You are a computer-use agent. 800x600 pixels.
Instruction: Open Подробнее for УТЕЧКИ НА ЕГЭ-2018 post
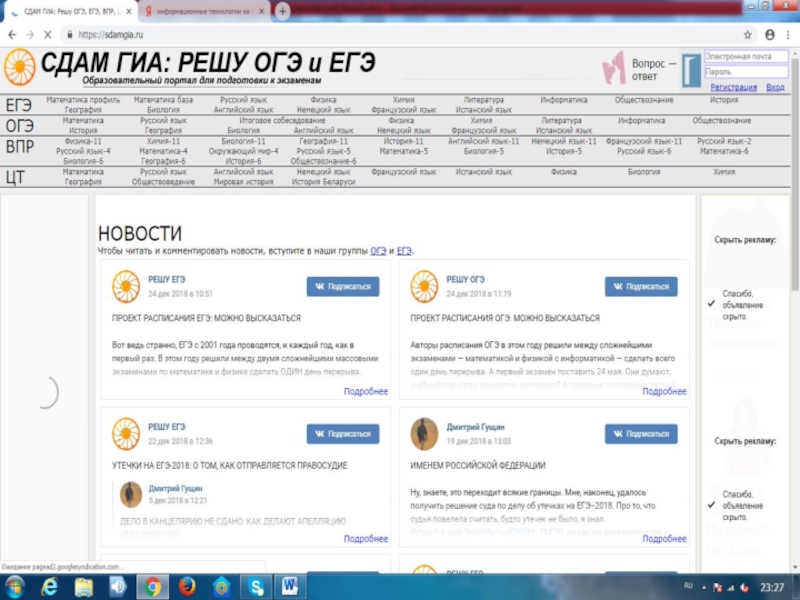coord(366,539)
